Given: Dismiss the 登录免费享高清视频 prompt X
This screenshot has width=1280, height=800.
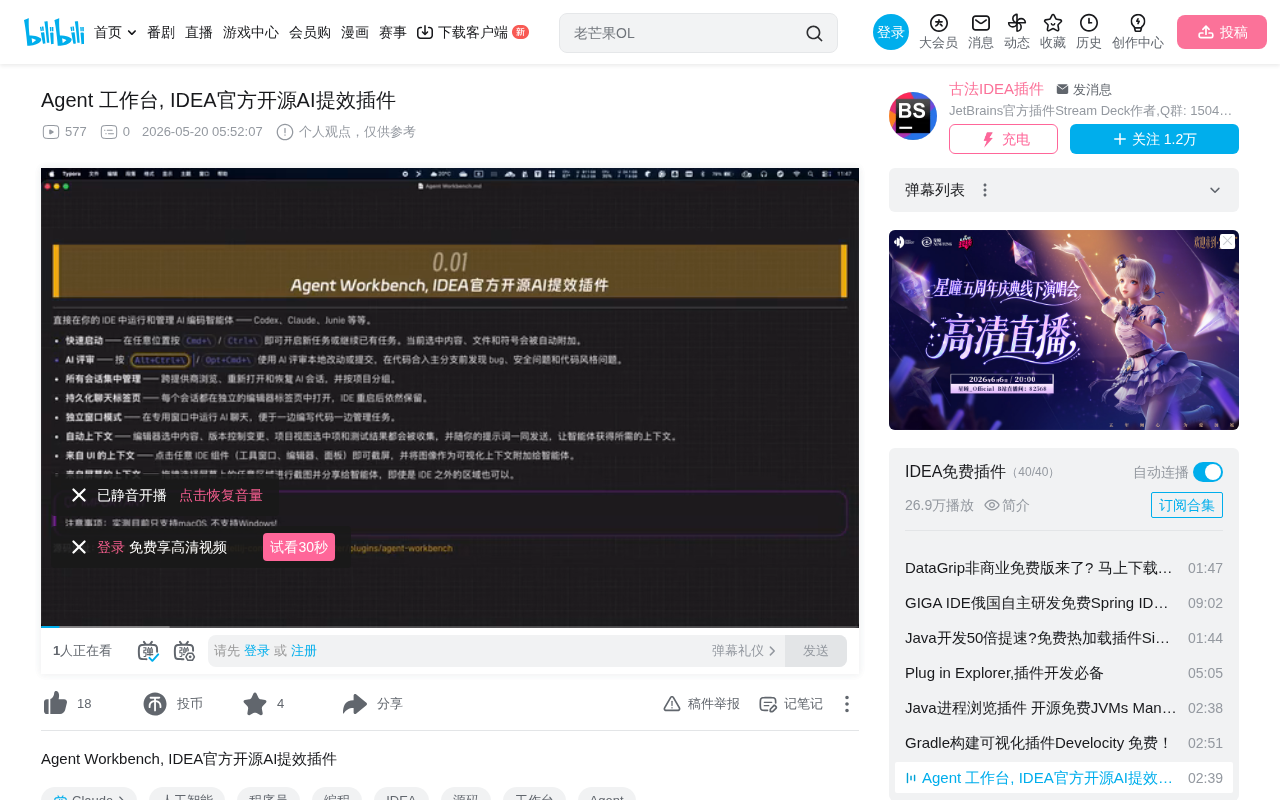Looking at the screenshot, I should (x=79, y=547).
